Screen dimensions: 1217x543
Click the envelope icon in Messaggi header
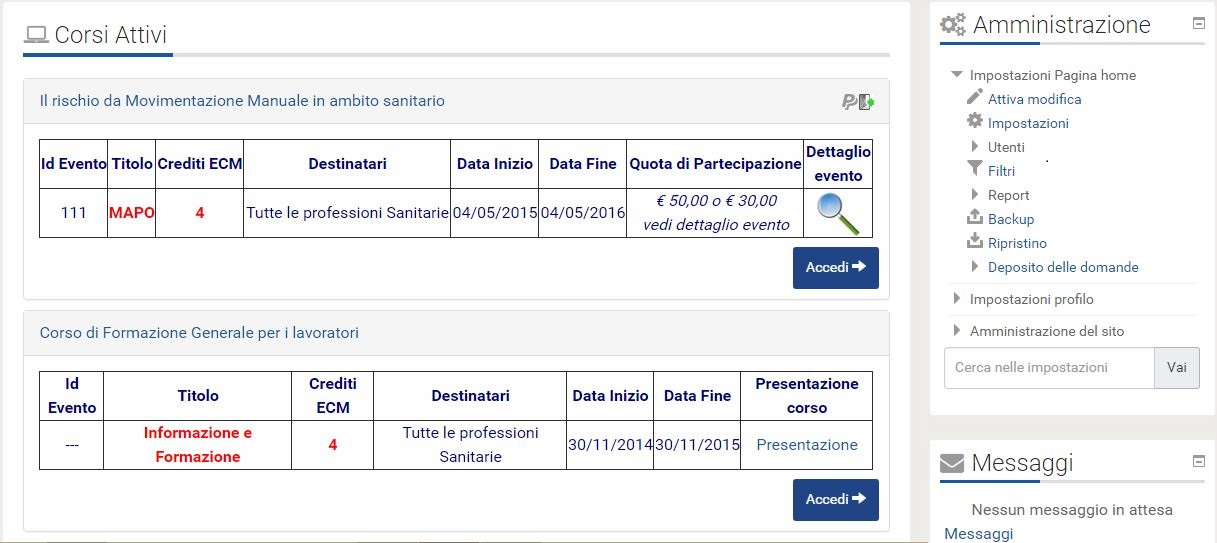pyautogui.click(x=953, y=463)
